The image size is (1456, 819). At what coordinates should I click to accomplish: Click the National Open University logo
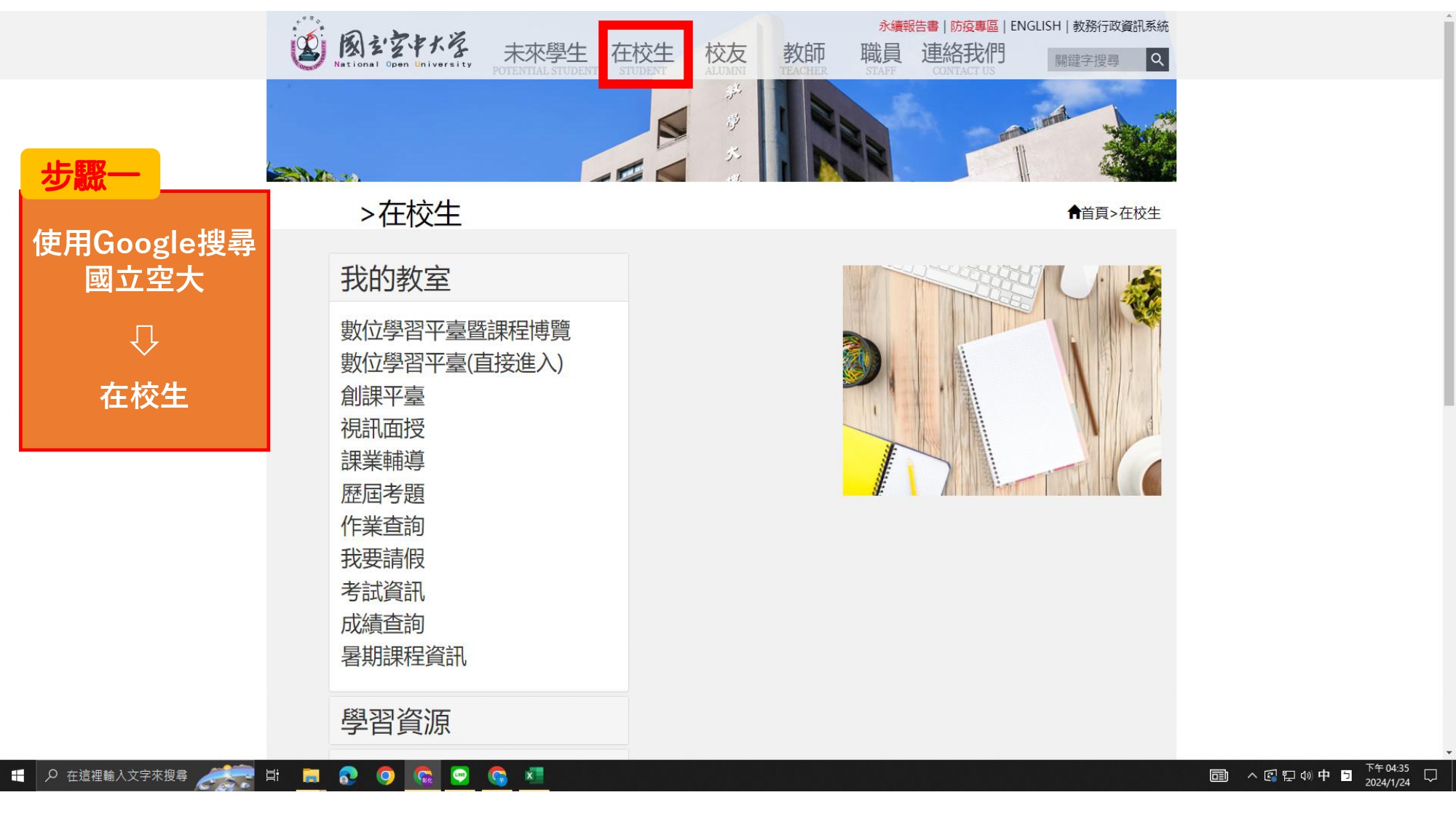[x=381, y=45]
